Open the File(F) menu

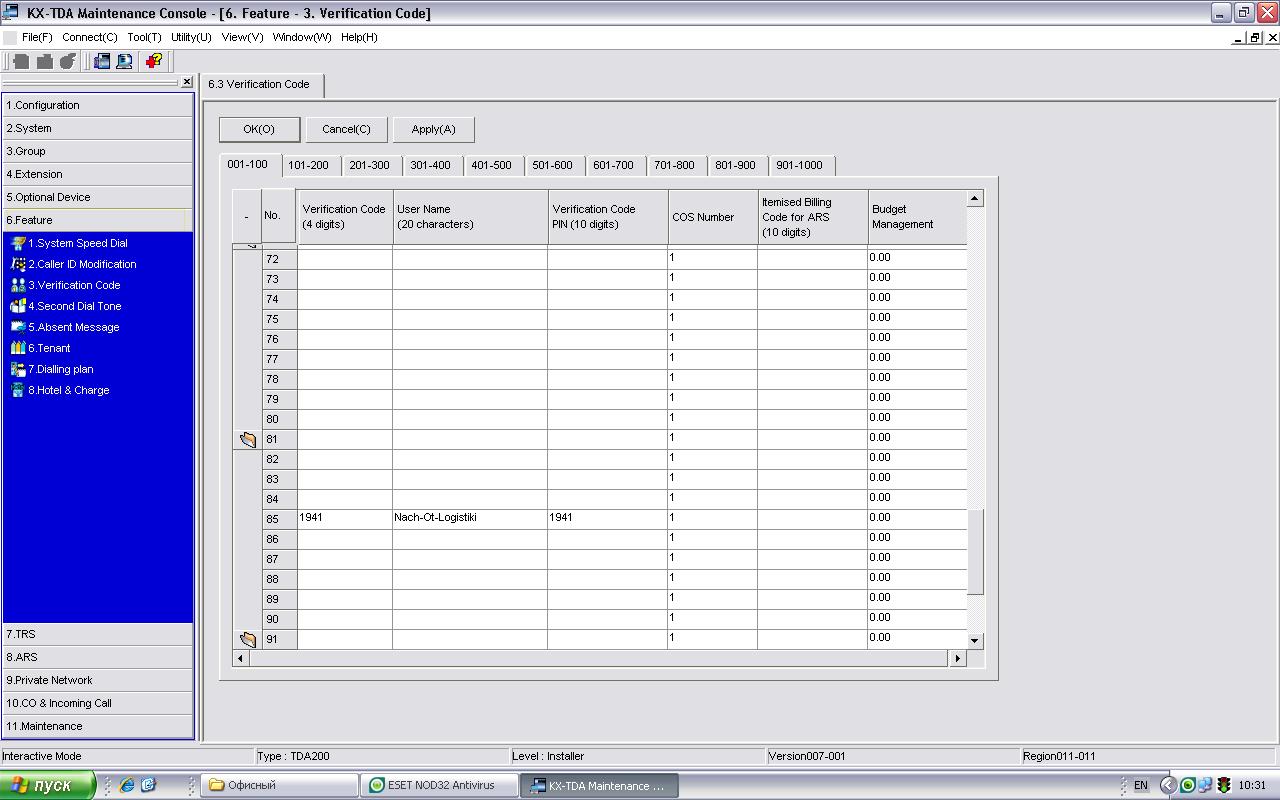click(x=37, y=37)
